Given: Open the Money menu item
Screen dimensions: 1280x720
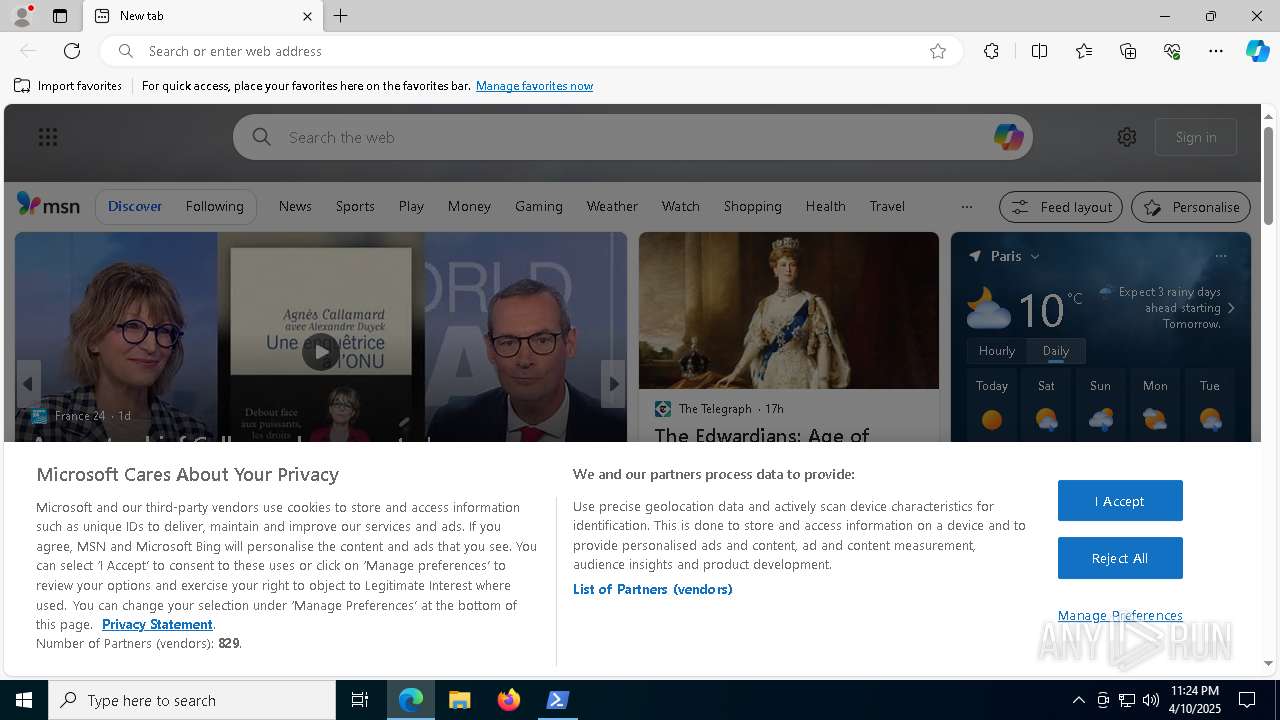Looking at the screenshot, I should (469, 206).
